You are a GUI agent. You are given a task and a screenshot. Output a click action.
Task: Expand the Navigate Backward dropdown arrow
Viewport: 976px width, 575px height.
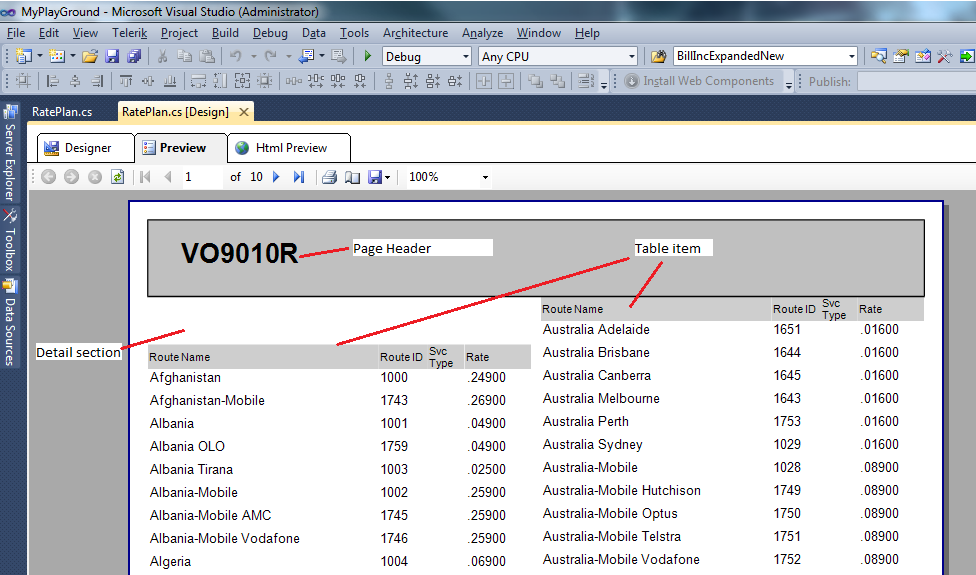(x=322, y=56)
